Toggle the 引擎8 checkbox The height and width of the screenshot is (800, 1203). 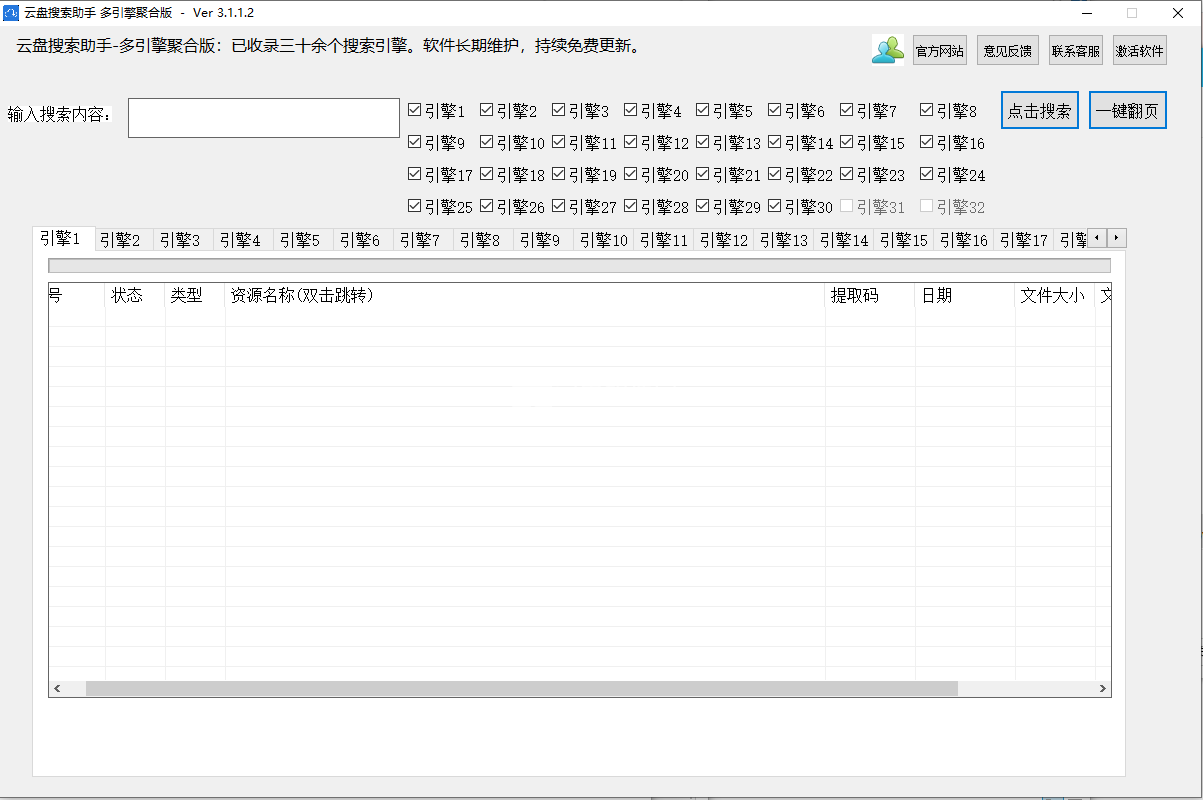click(x=927, y=110)
